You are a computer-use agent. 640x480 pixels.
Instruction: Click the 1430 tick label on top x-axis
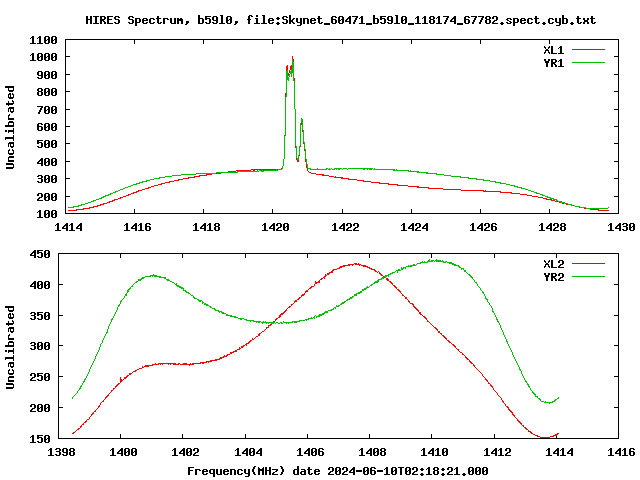(x=621, y=227)
